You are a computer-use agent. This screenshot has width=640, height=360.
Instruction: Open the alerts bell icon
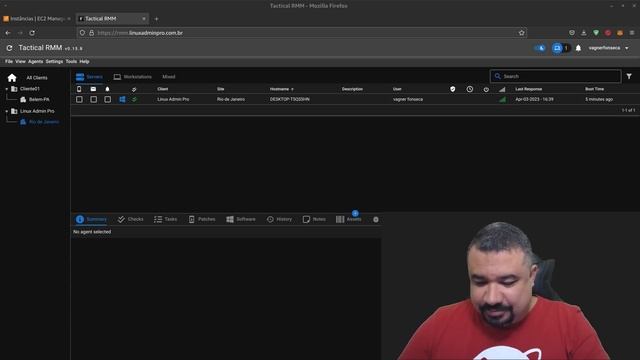(x=578, y=48)
